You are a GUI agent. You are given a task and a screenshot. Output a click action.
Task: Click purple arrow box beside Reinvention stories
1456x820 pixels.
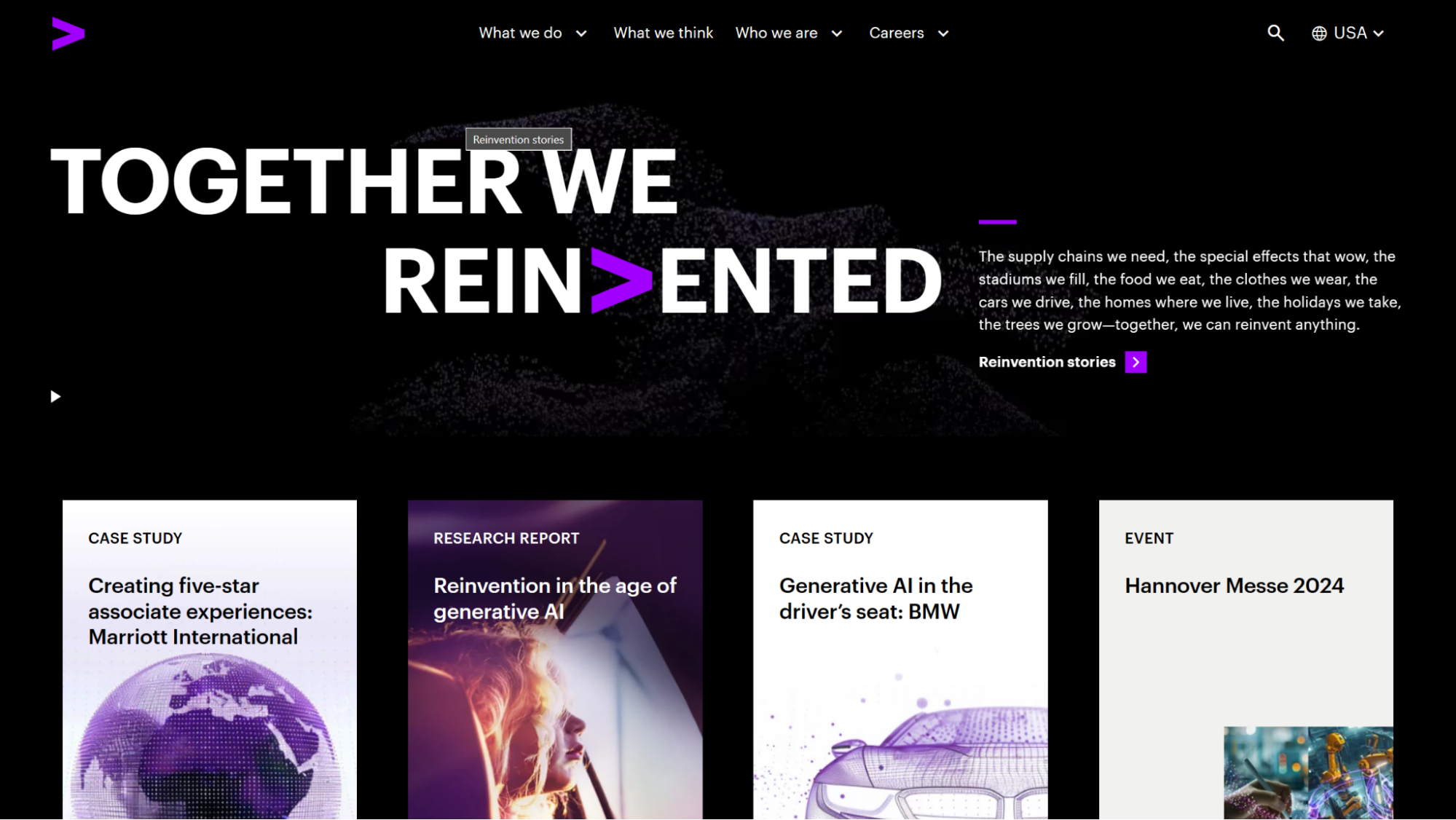point(1136,362)
